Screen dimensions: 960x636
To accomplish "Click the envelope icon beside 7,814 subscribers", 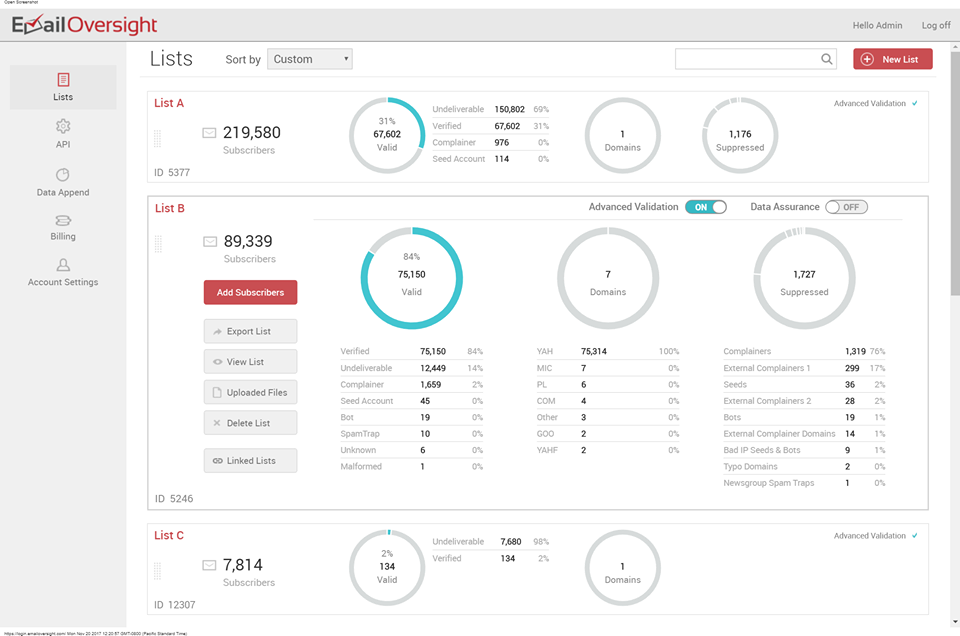I will pos(209,565).
